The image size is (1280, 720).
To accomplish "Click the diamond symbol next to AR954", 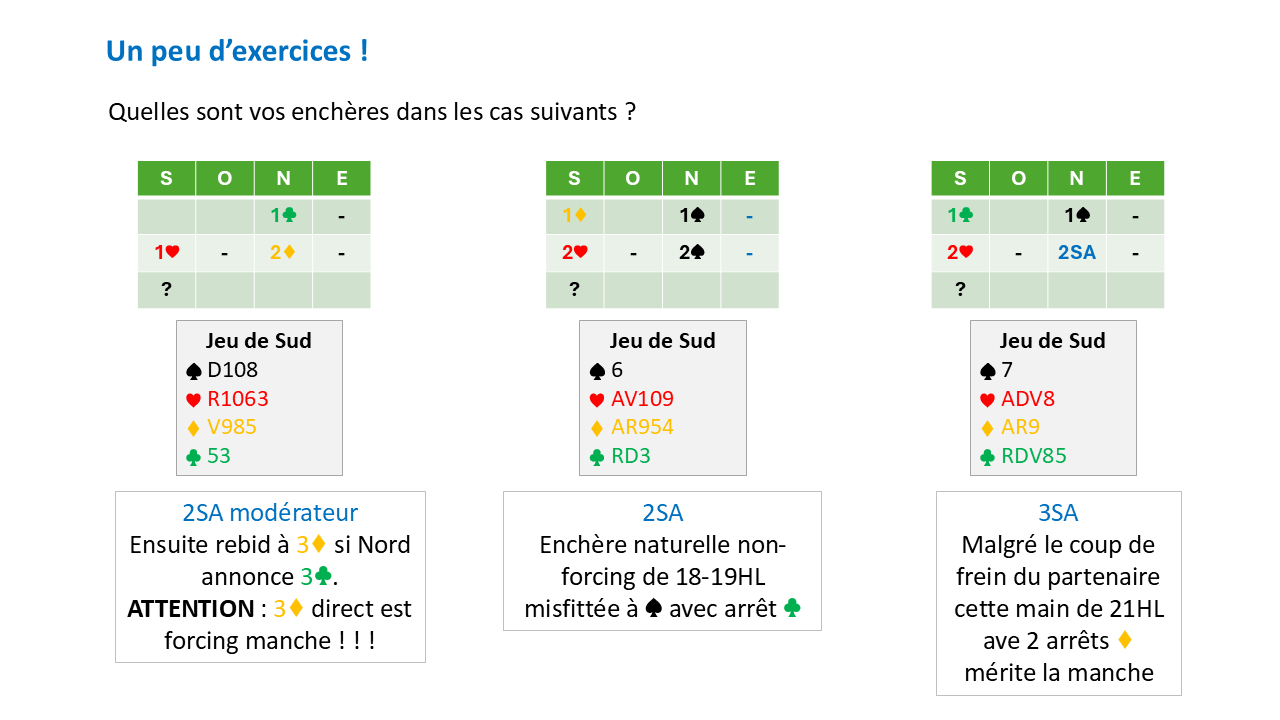I will pyautogui.click(x=597, y=428).
